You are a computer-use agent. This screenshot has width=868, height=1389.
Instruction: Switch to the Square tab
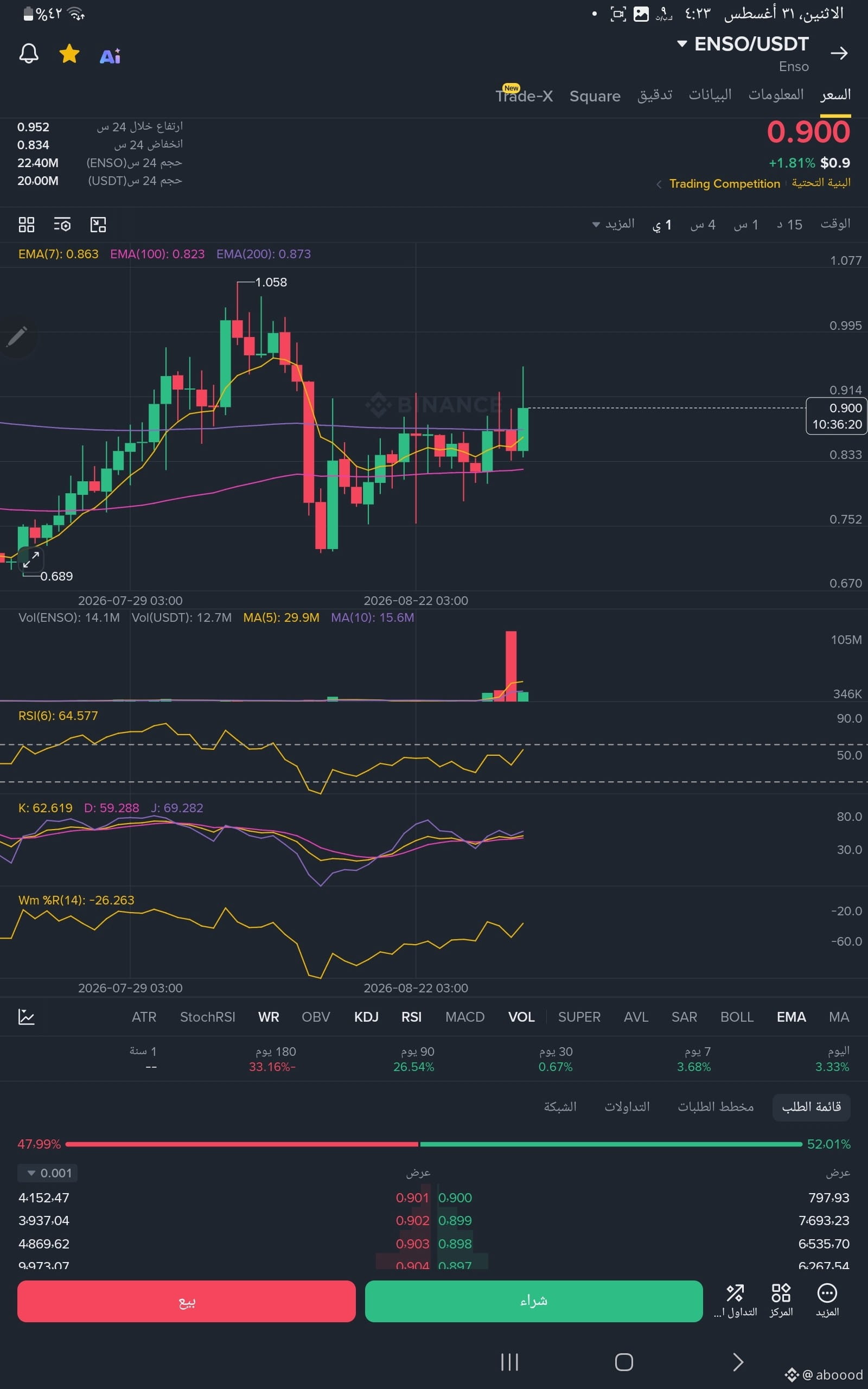point(595,96)
